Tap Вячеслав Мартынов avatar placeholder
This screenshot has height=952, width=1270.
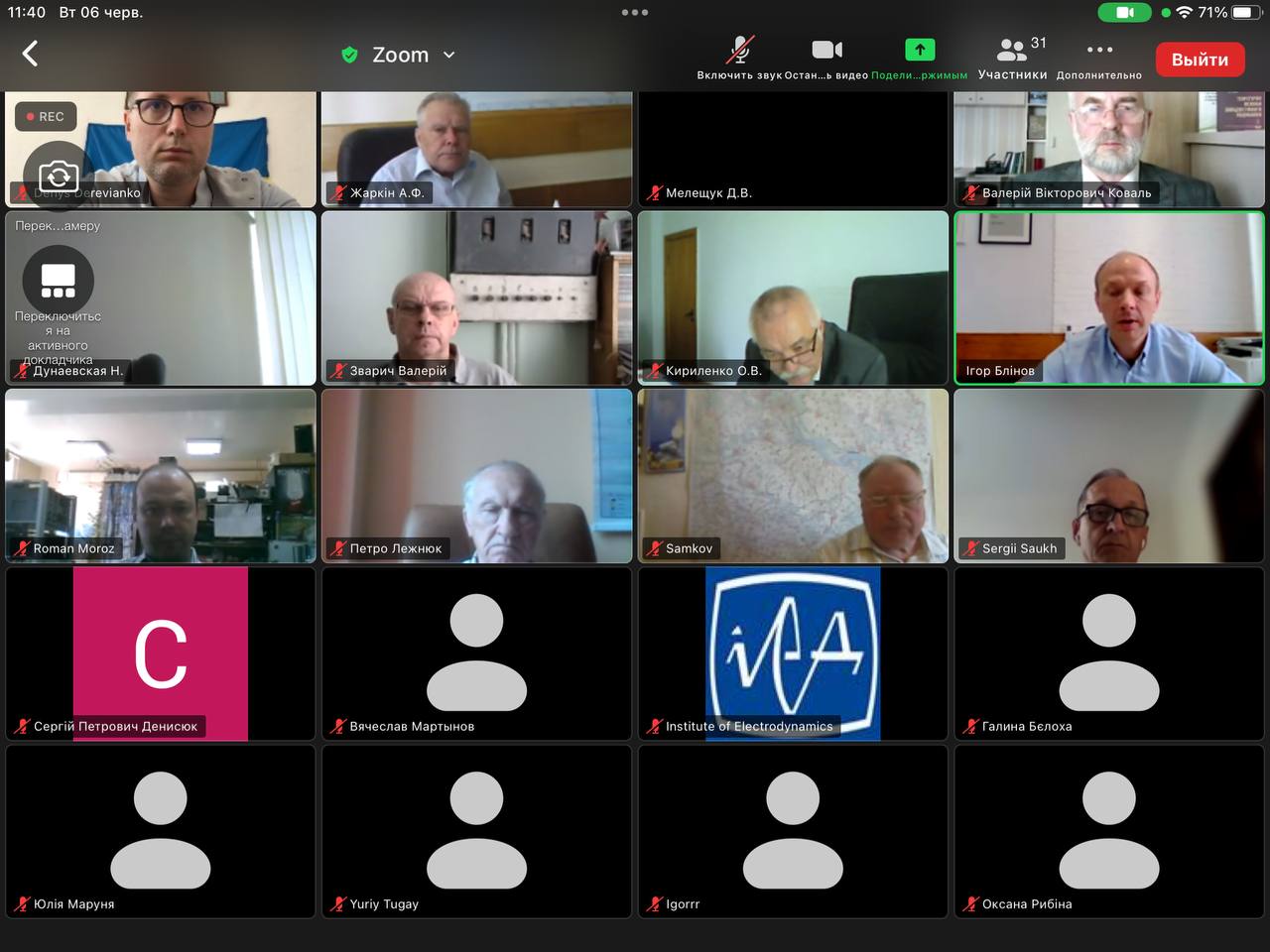coord(477,652)
